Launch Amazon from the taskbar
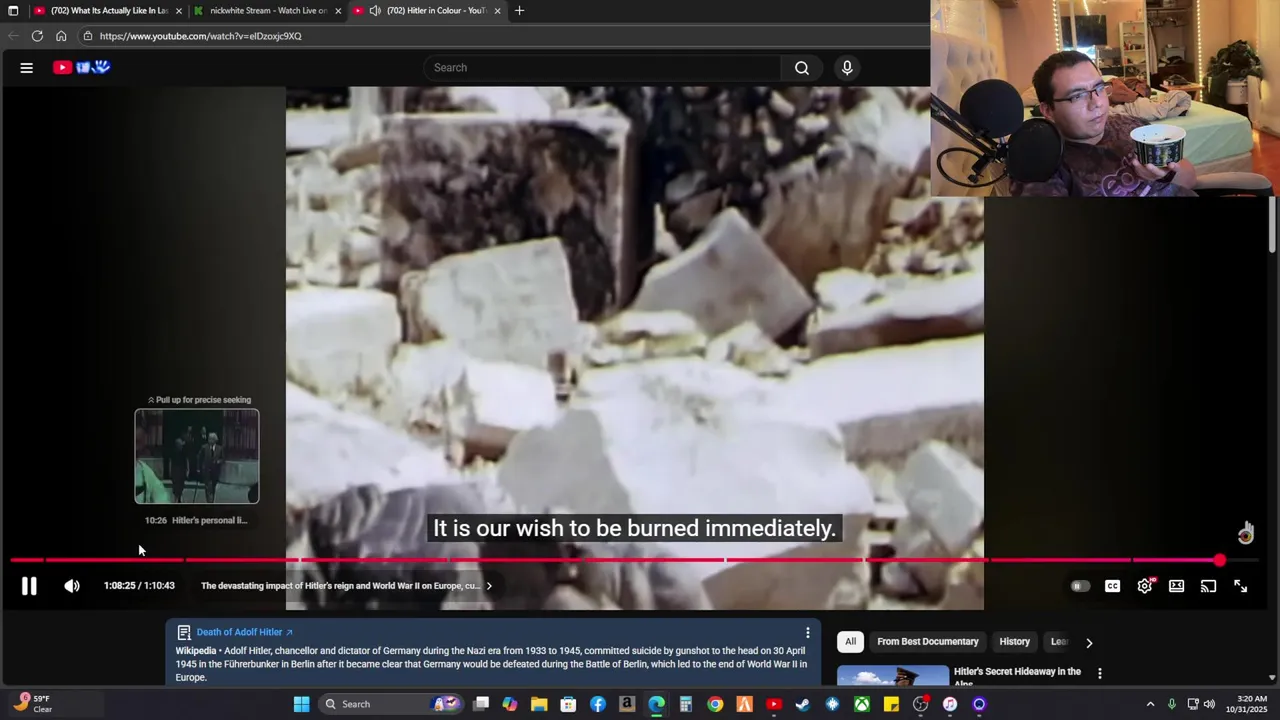This screenshot has width=1280, height=720. click(x=627, y=704)
